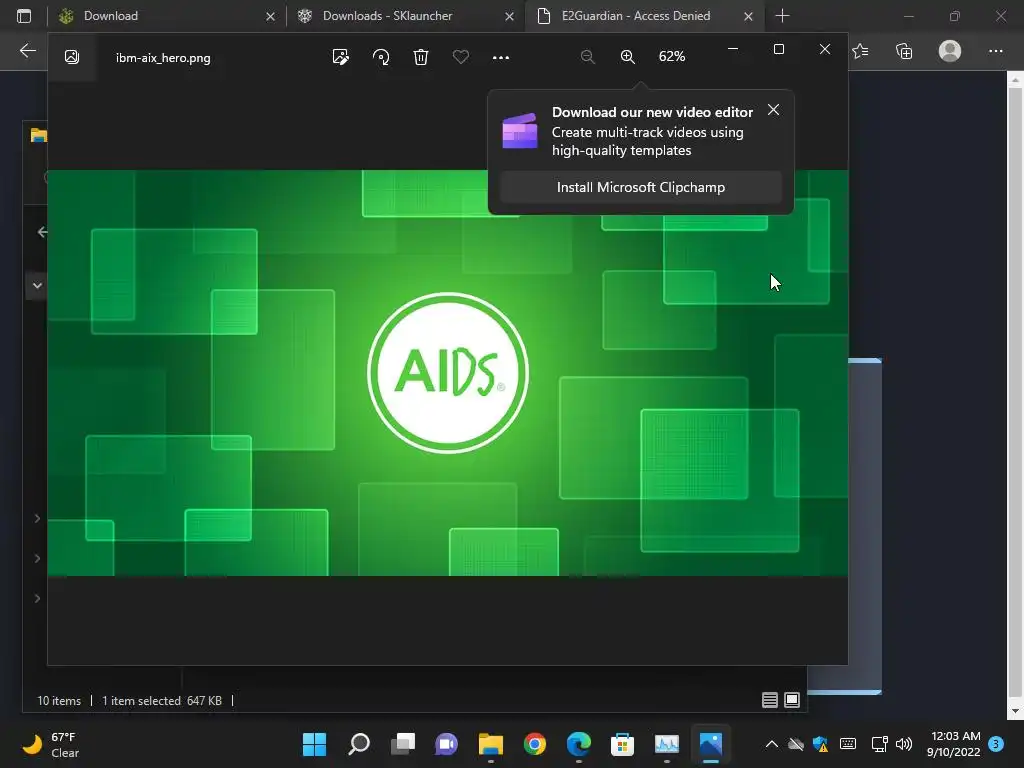Switch File Explorer to large thumbnails view
1024x768 pixels.
(792, 700)
